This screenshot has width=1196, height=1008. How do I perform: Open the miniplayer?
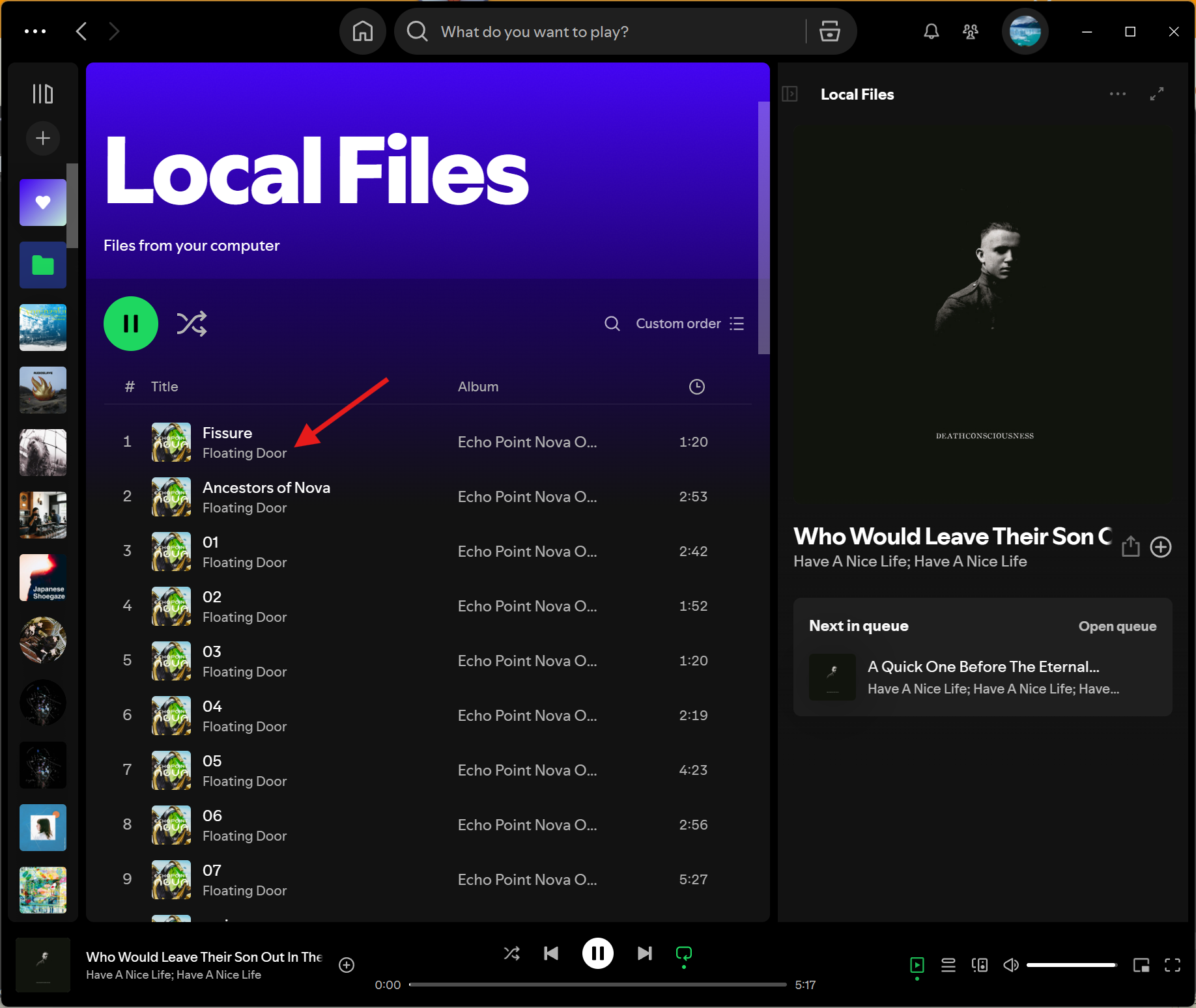click(1141, 965)
